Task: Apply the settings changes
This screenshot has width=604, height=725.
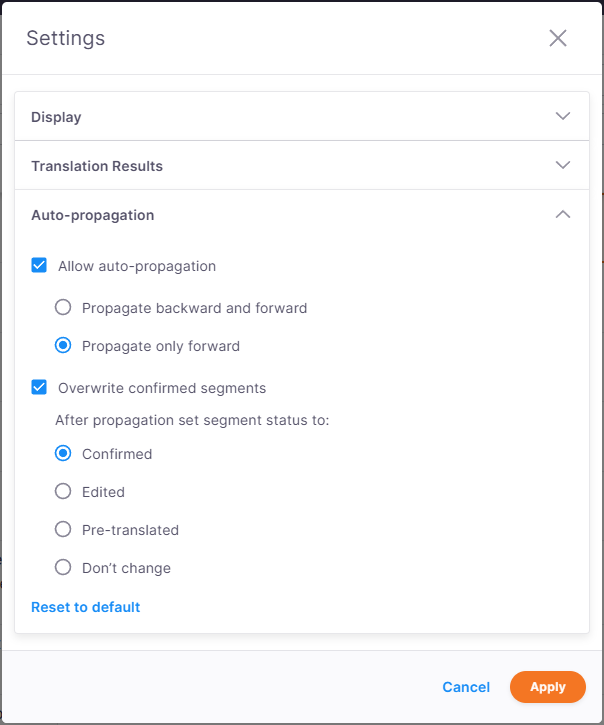Action: tap(547, 687)
